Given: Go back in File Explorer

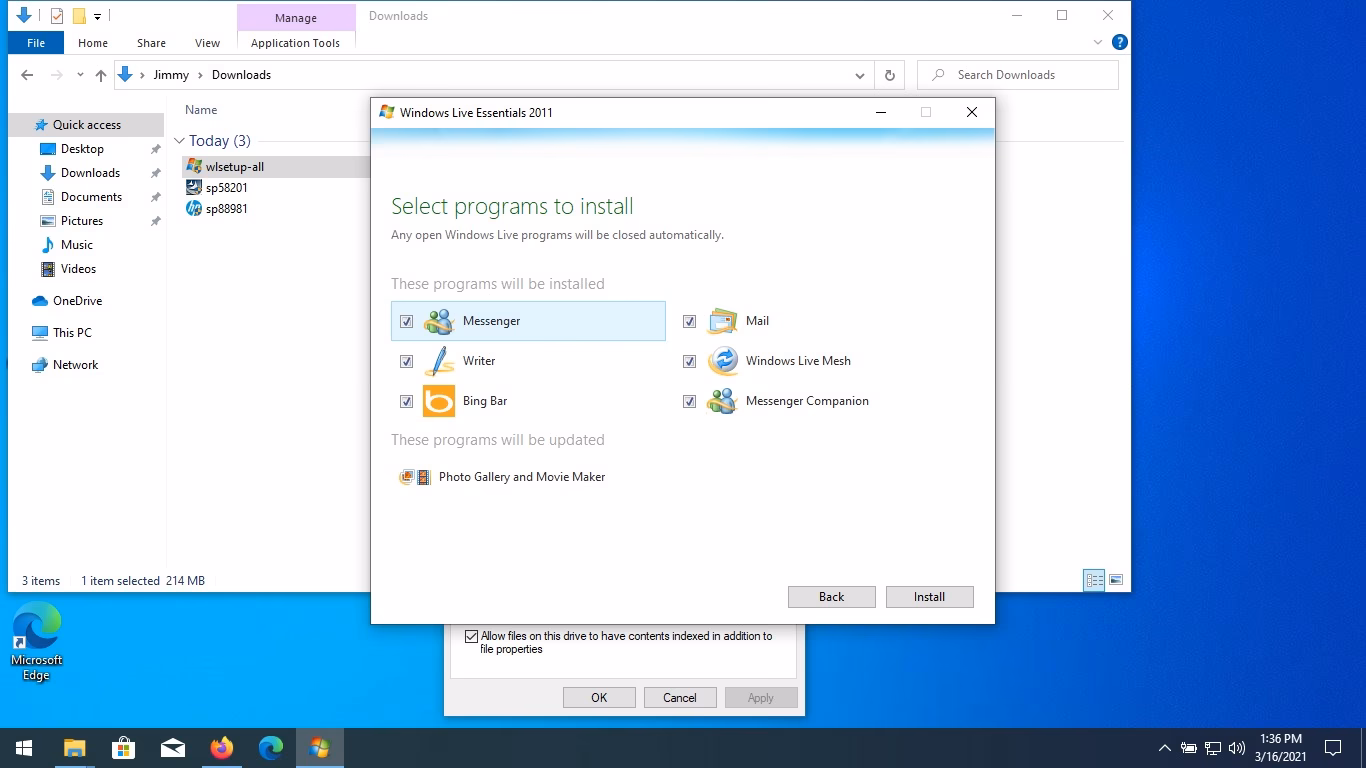Looking at the screenshot, I should pyautogui.click(x=27, y=75).
